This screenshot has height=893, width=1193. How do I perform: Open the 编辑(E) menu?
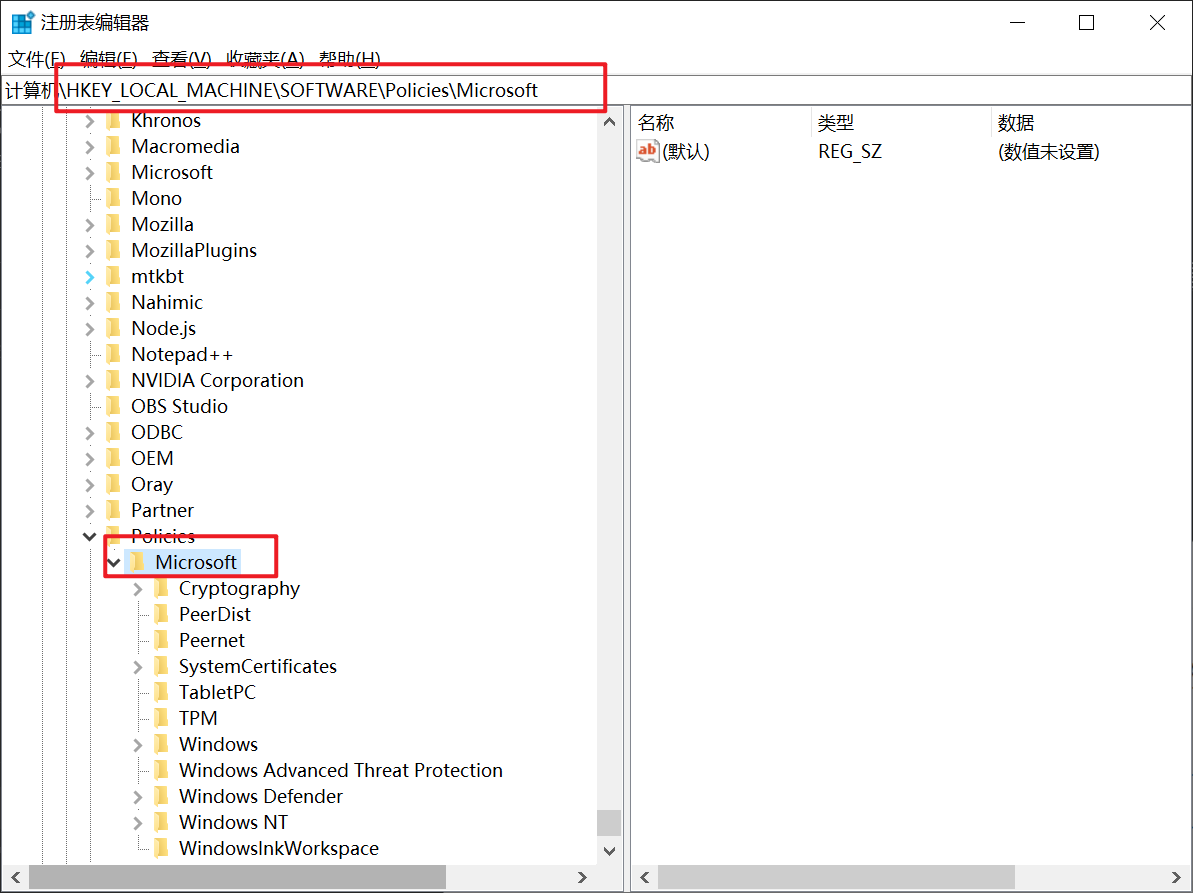(x=108, y=59)
